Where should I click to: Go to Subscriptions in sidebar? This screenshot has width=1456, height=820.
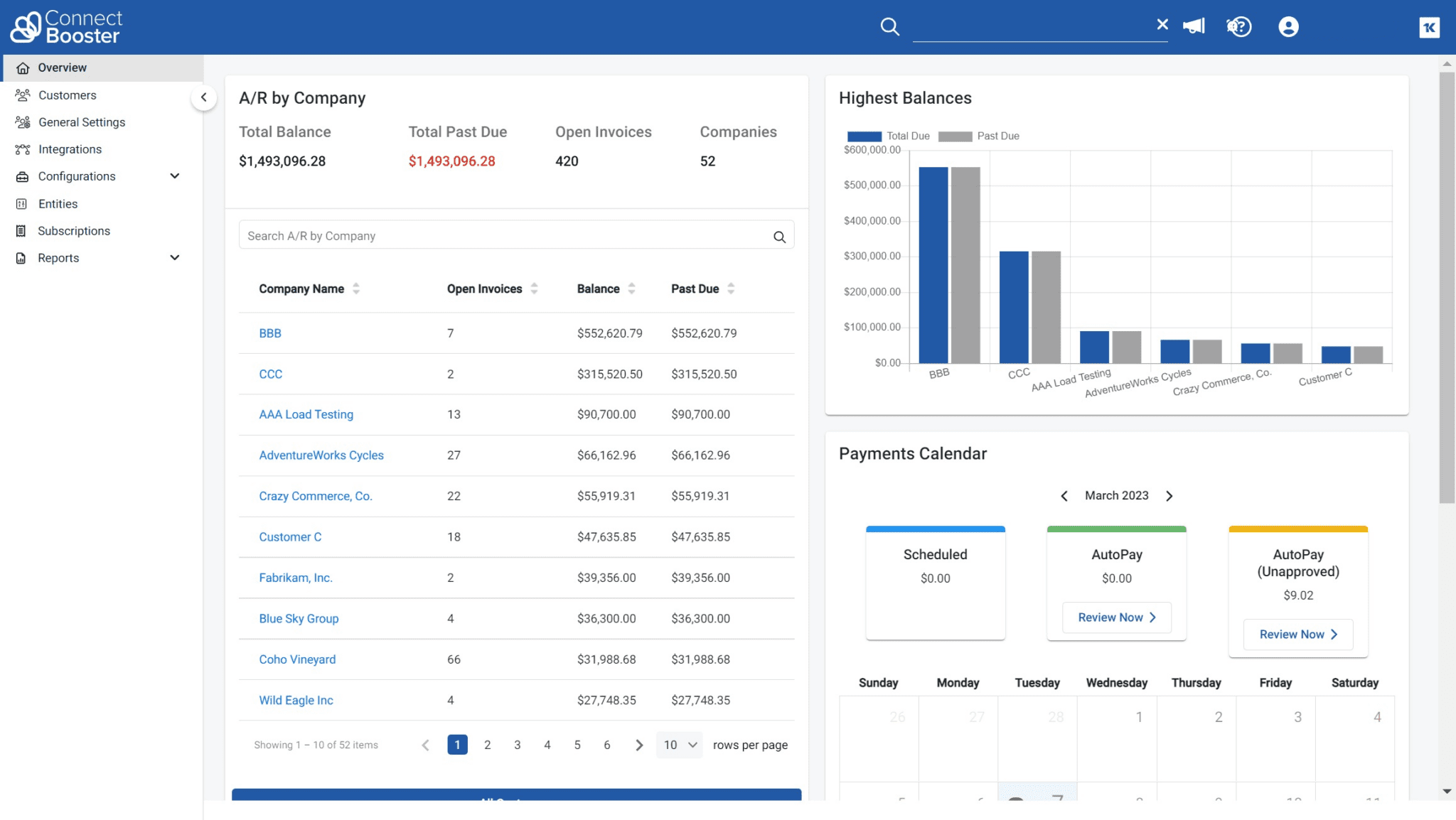[x=74, y=231]
